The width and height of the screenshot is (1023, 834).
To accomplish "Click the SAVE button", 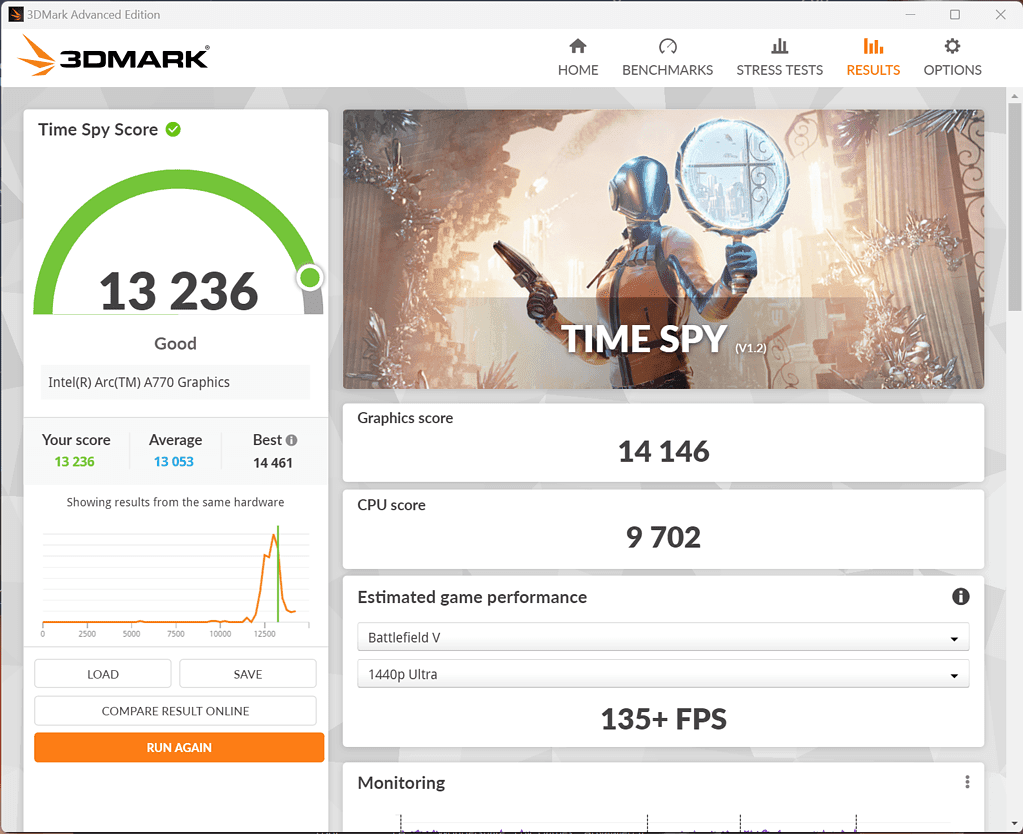I will [x=248, y=674].
